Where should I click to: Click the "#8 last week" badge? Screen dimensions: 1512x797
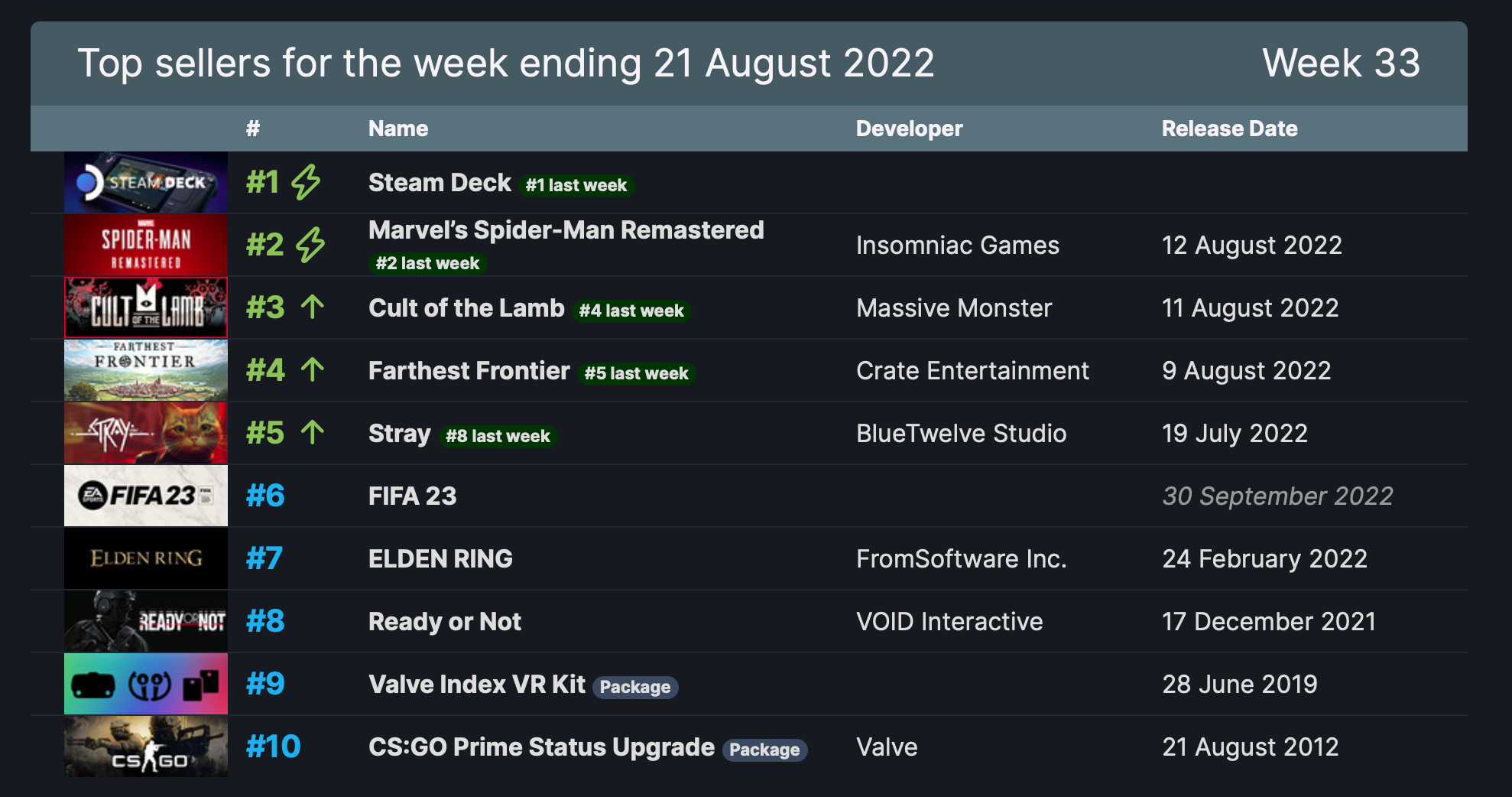tap(498, 436)
